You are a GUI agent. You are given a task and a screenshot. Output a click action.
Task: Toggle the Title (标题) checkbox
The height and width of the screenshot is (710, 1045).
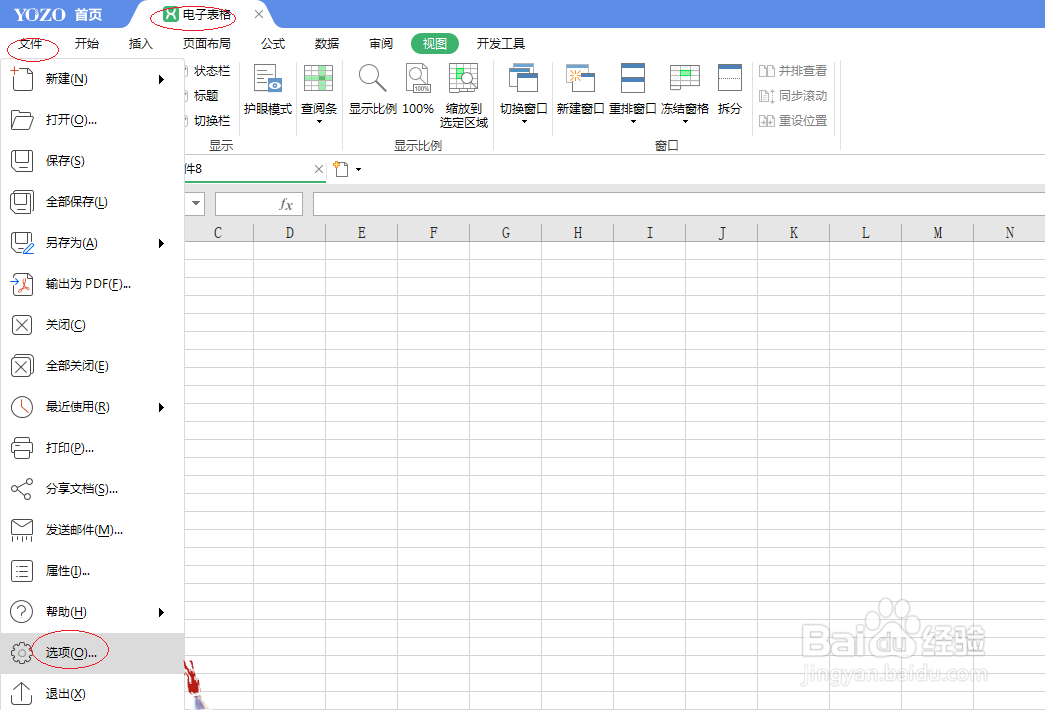point(185,95)
